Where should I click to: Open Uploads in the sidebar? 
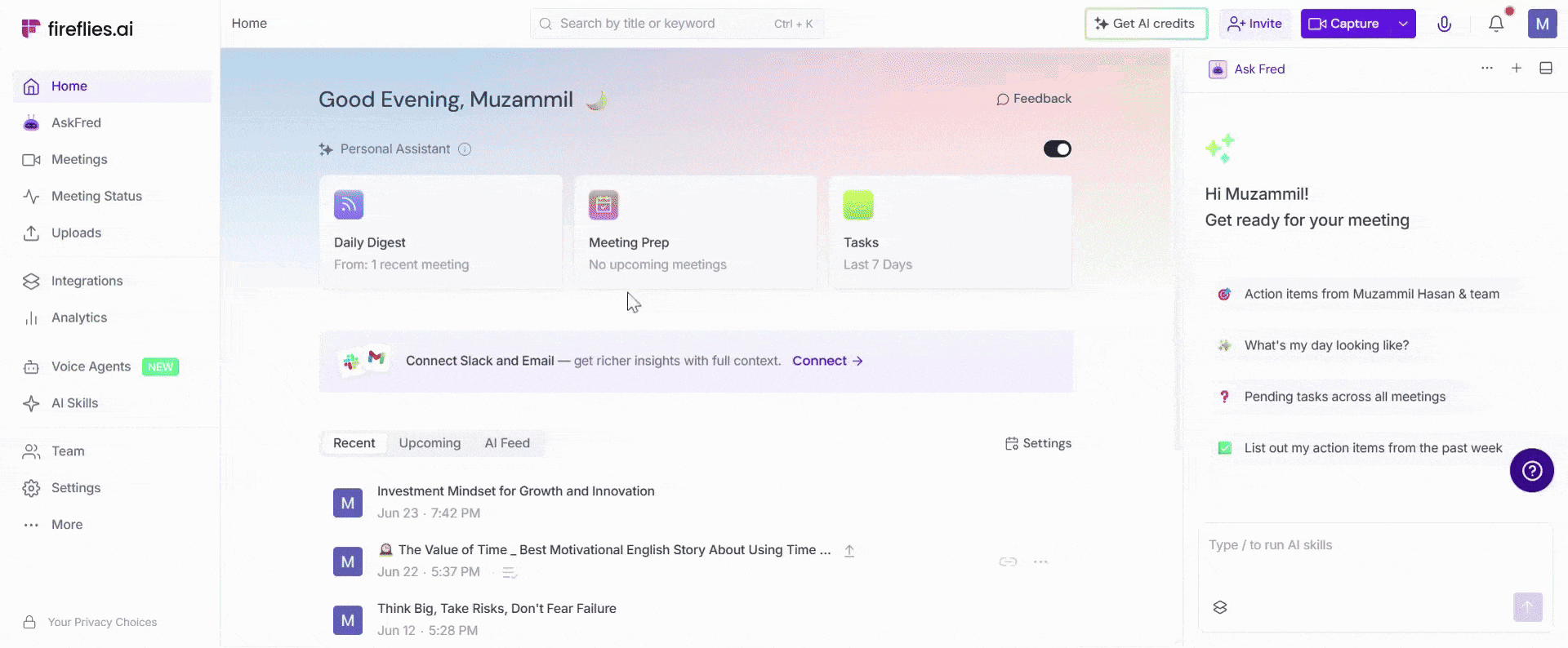pos(112,233)
